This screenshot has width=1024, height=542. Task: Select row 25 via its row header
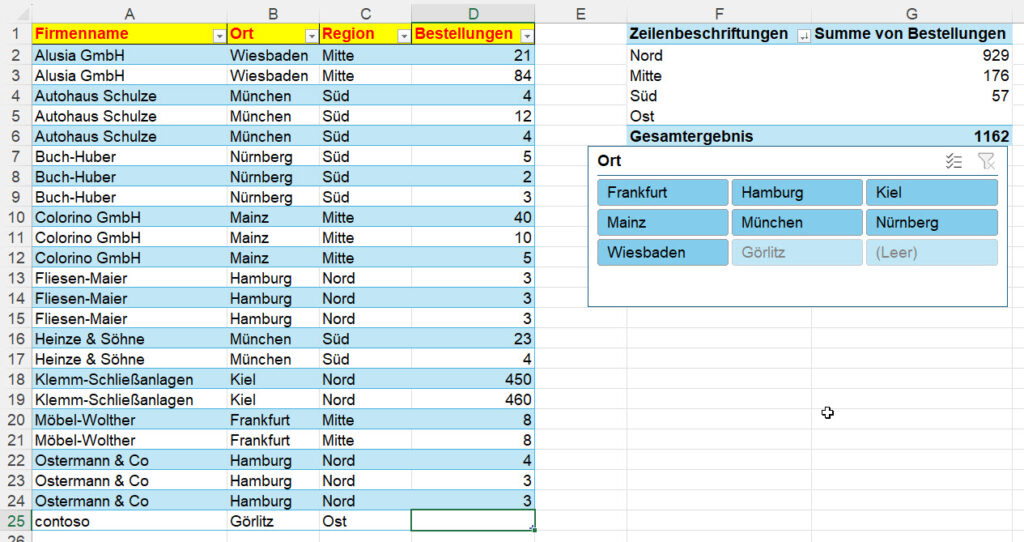point(15,521)
